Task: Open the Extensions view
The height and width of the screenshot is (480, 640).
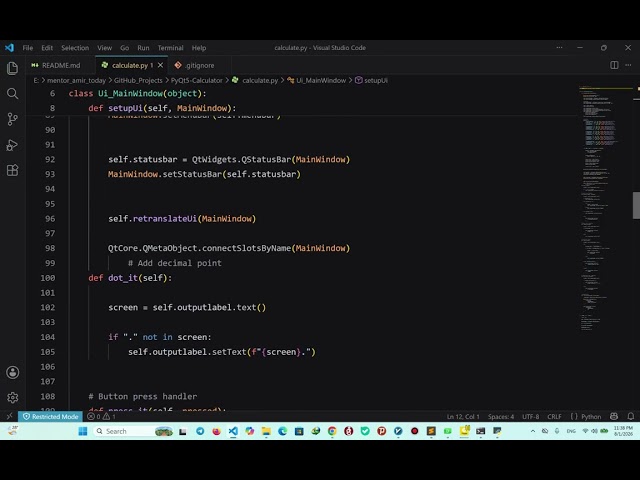Action: click(x=13, y=170)
